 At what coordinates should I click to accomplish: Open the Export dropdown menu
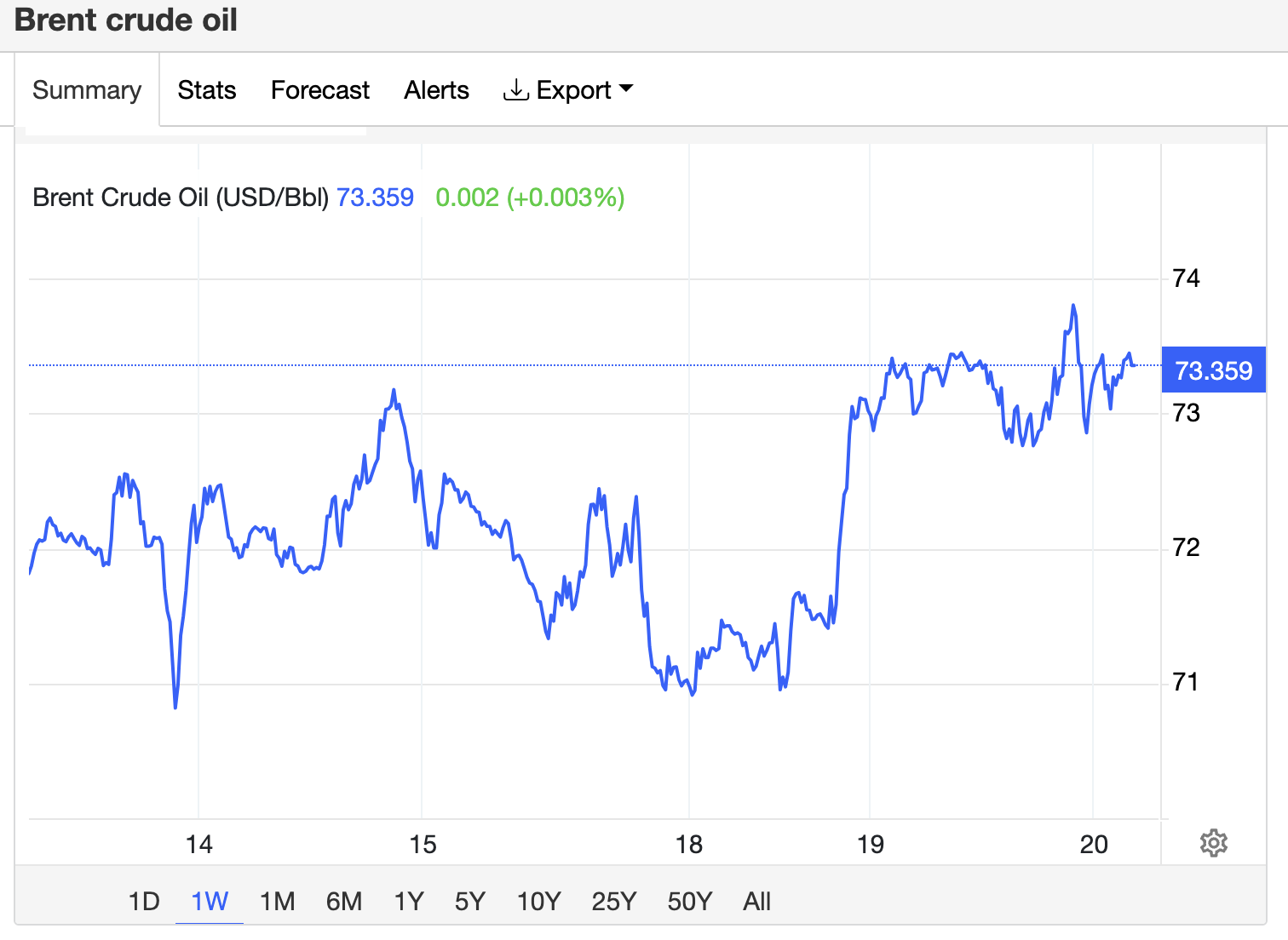pyautogui.click(x=568, y=90)
